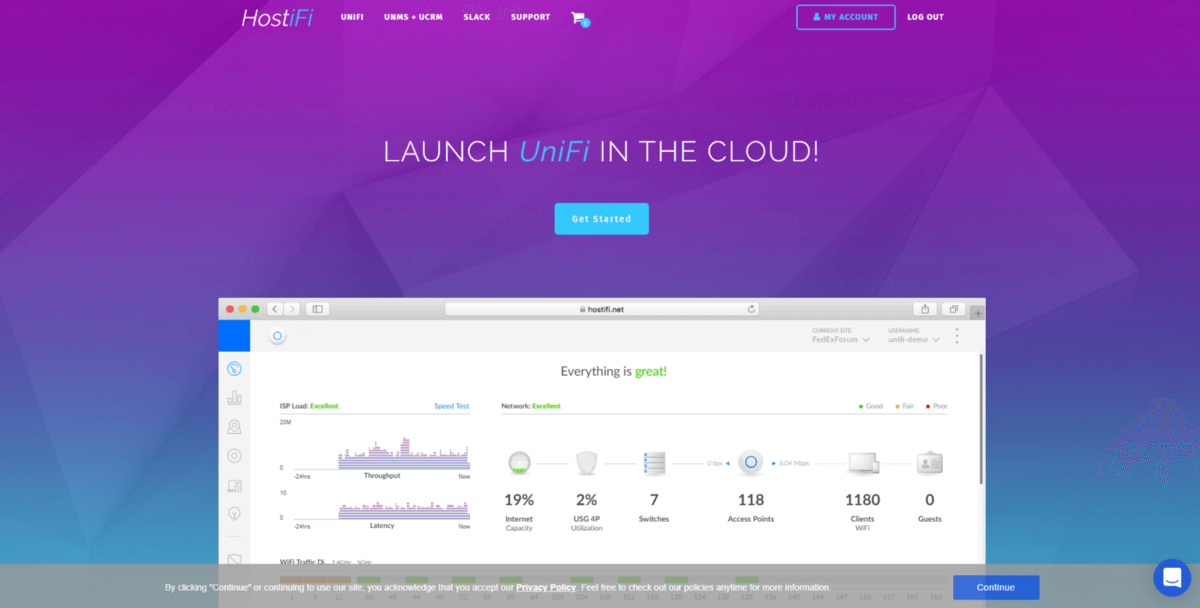Viewport: 1200px width, 608px height.
Task: Open the SUPPORT menu item
Action: (x=530, y=17)
